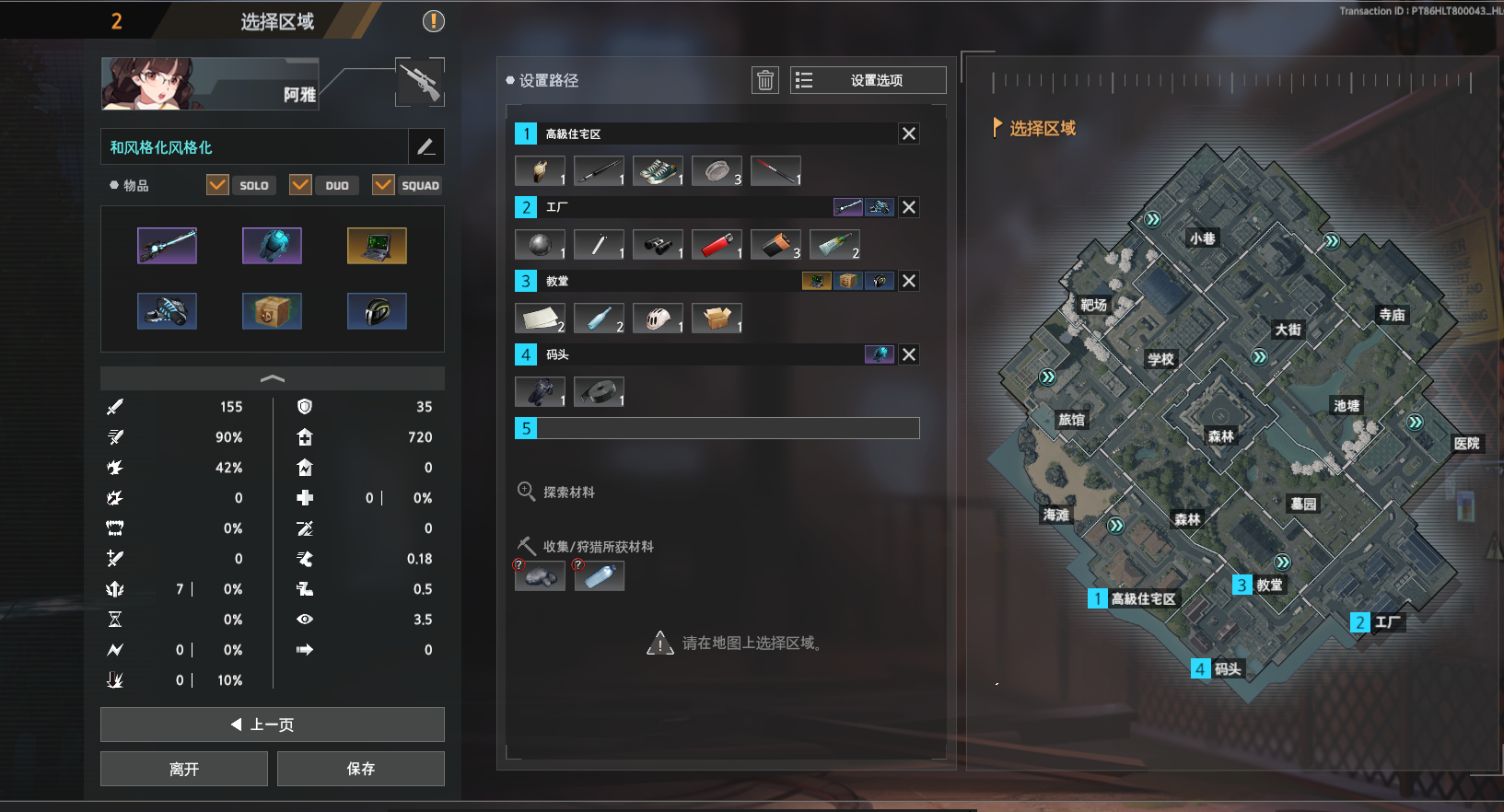Open the 设置选项 list menu
The width and height of the screenshot is (1504, 812).
[x=868, y=80]
